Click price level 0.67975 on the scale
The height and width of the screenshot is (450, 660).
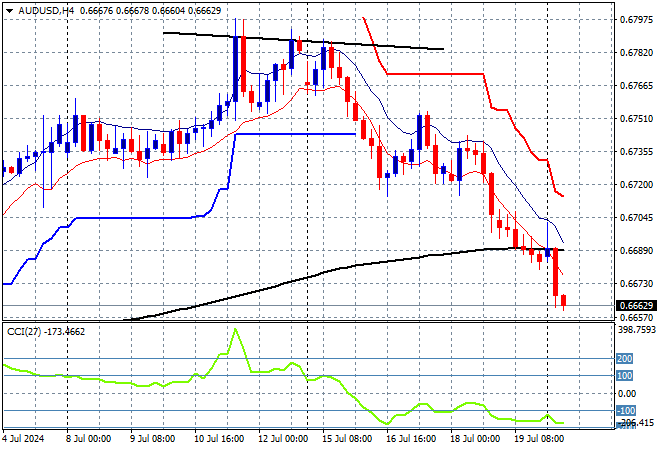coord(636,20)
